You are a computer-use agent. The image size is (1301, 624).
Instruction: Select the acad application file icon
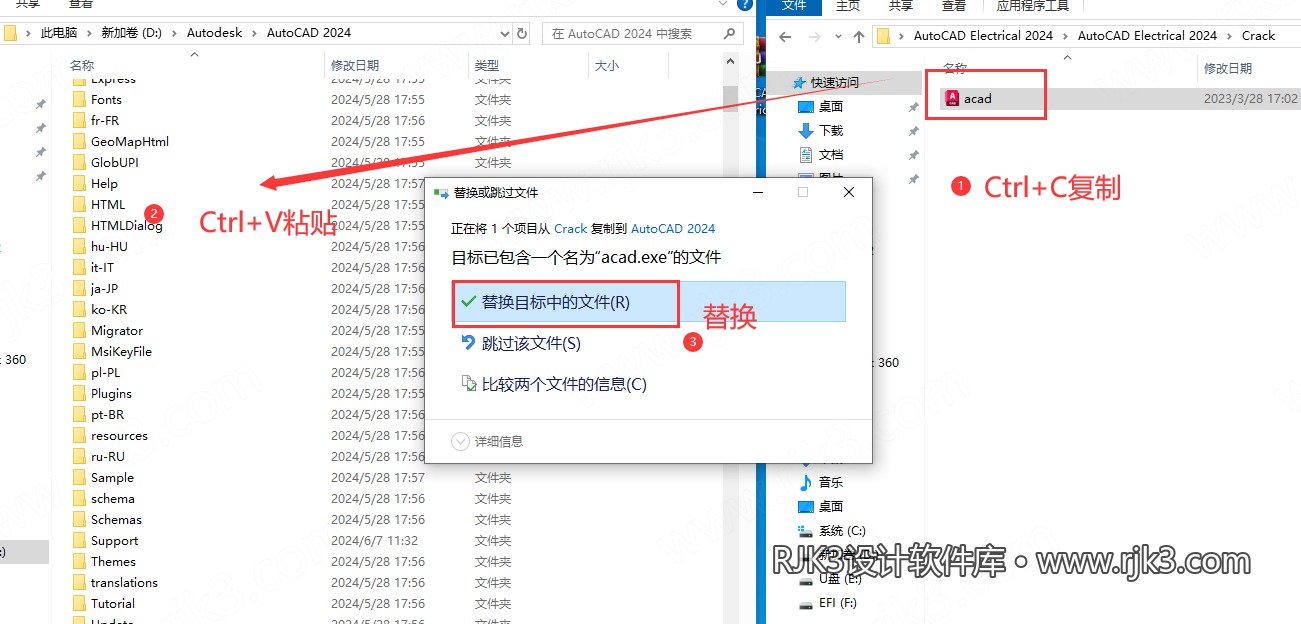click(x=952, y=98)
